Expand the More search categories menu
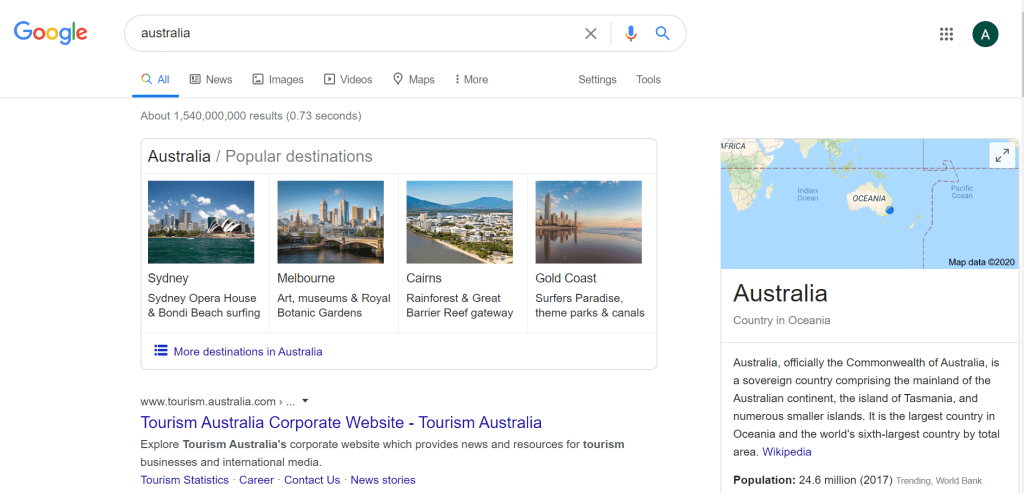1024x493 pixels. pos(471,80)
